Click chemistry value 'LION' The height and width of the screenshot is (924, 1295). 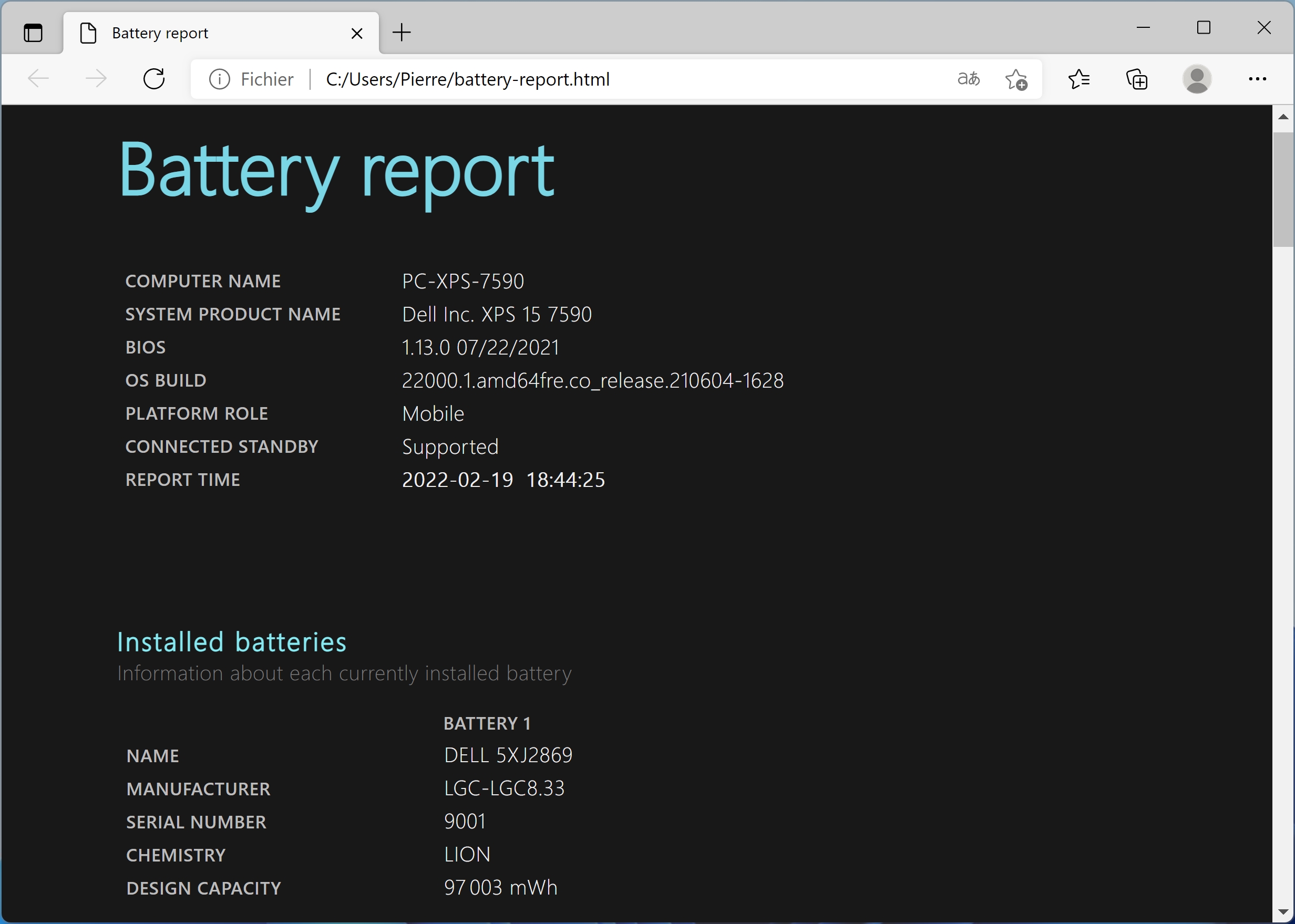click(467, 855)
